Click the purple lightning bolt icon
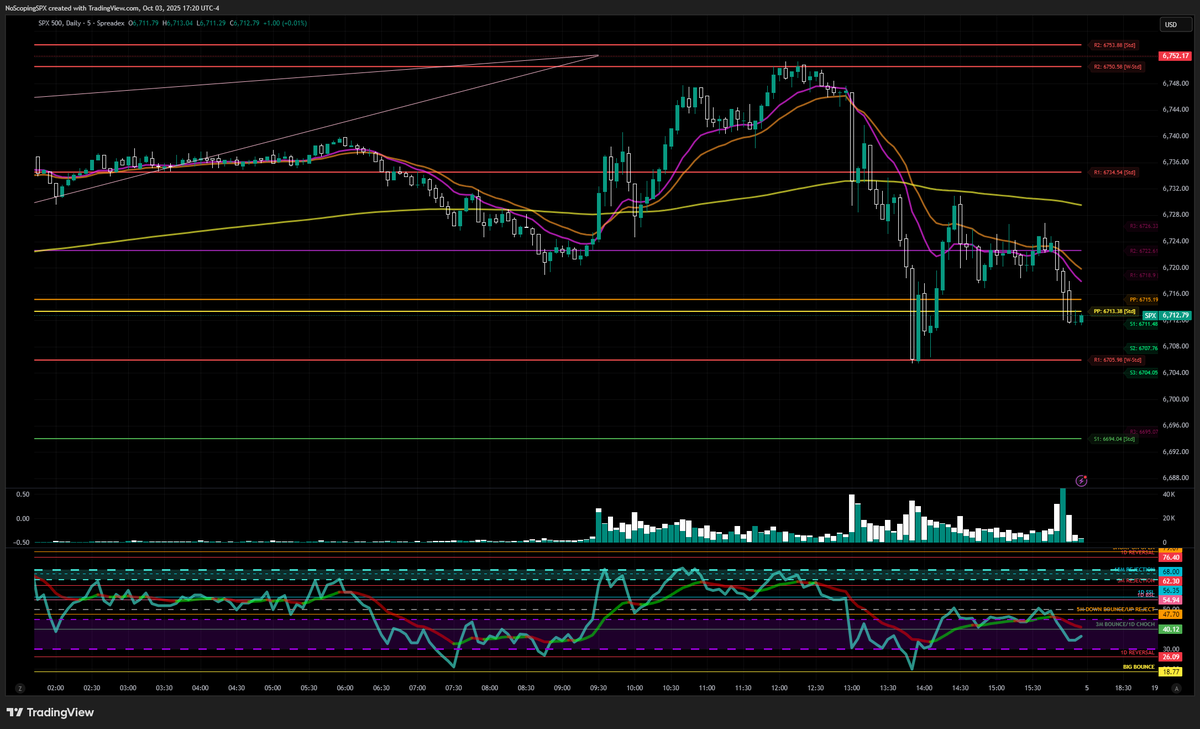 point(1081,481)
